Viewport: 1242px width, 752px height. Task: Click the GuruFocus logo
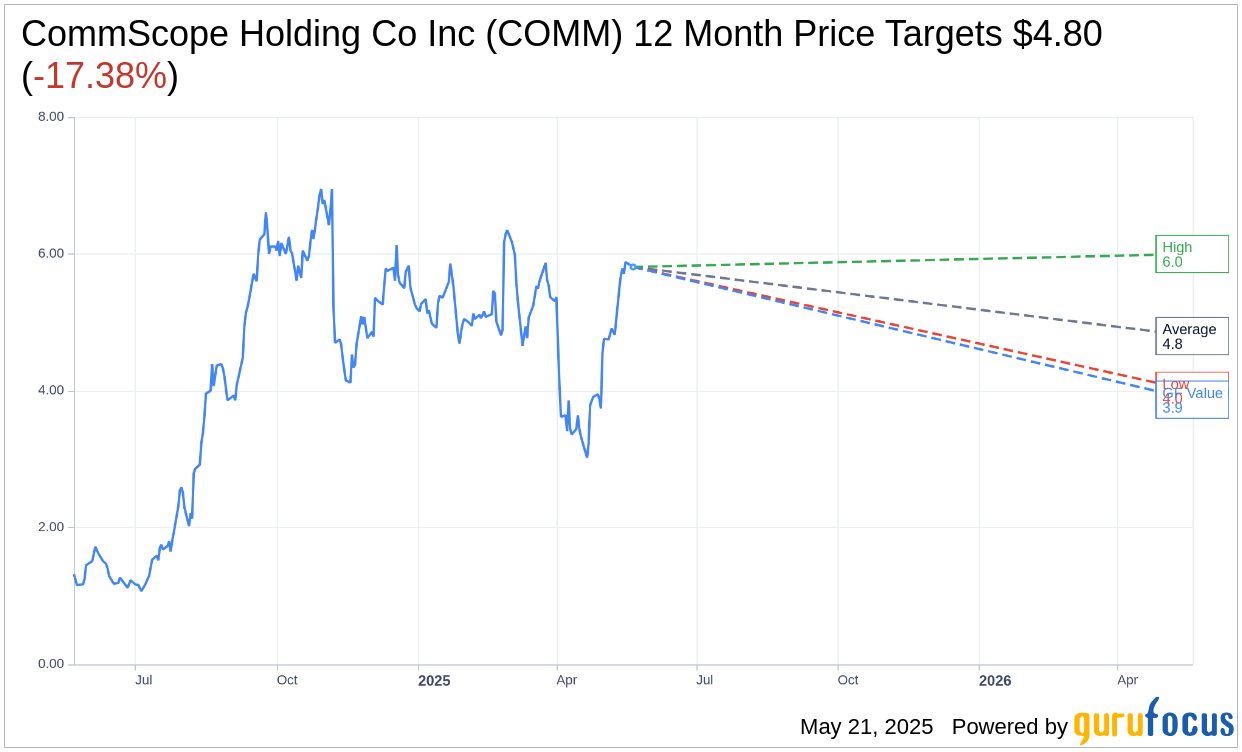pyautogui.click(x=1154, y=721)
